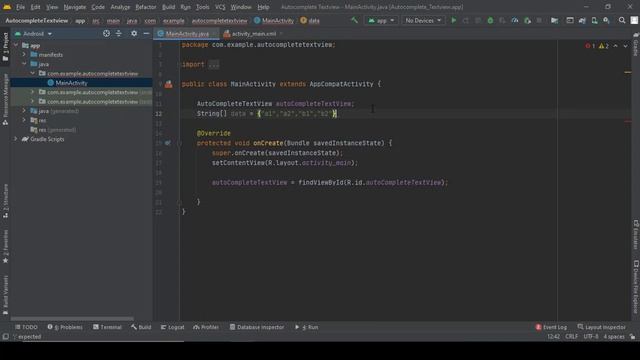This screenshot has height=360, width=640.
Task: Open the Event Log
Action: 551,327
